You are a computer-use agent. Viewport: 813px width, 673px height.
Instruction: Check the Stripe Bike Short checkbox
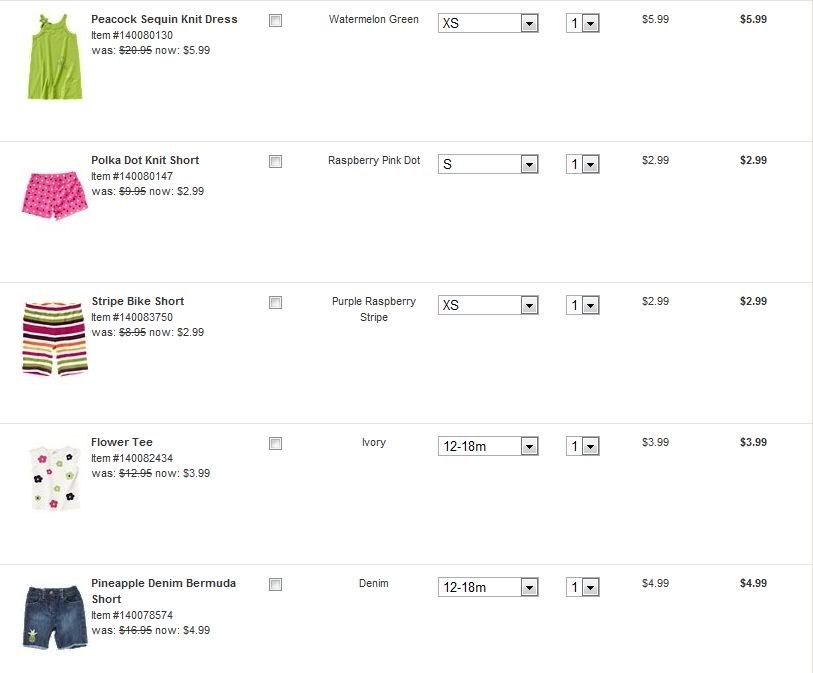[x=276, y=302]
